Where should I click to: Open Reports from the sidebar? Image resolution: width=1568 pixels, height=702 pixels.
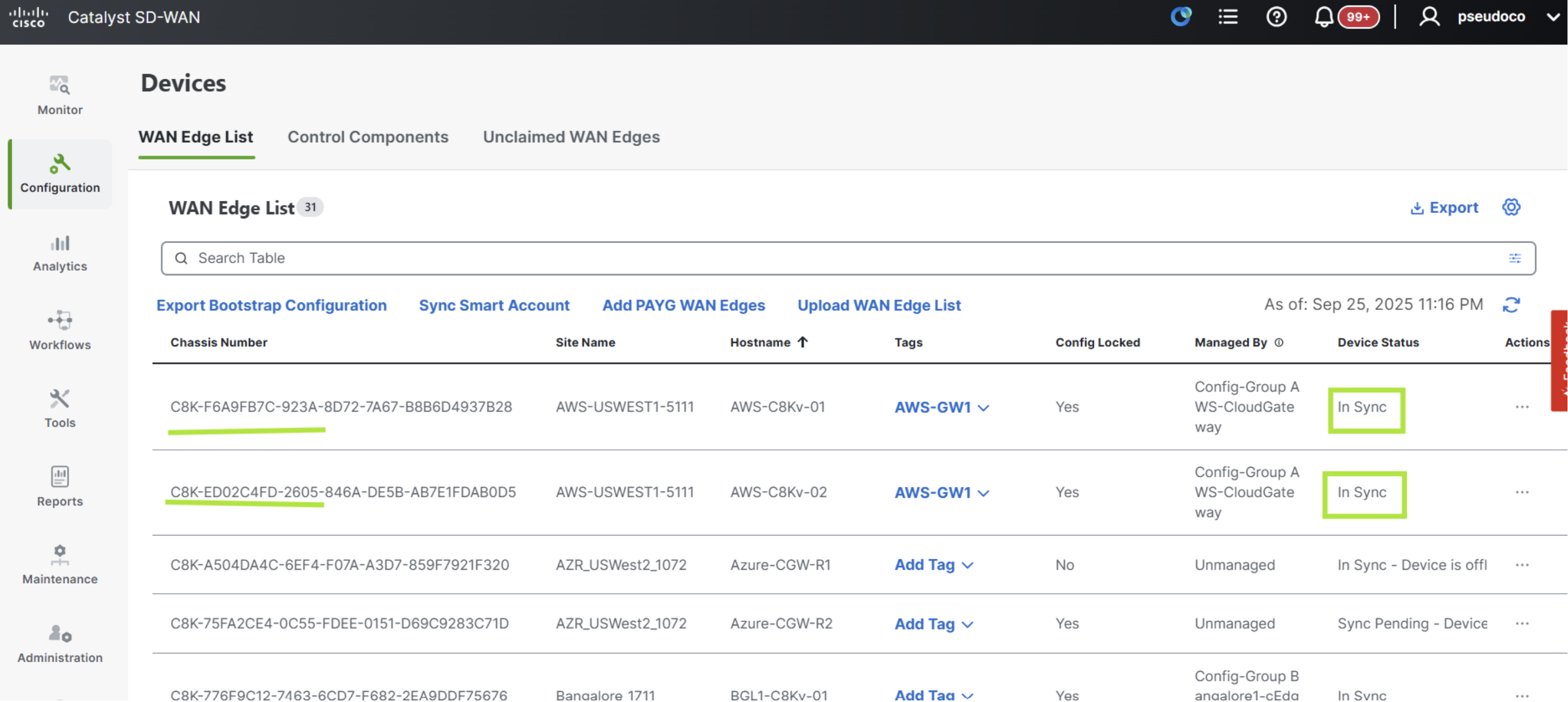(x=60, y=486)
